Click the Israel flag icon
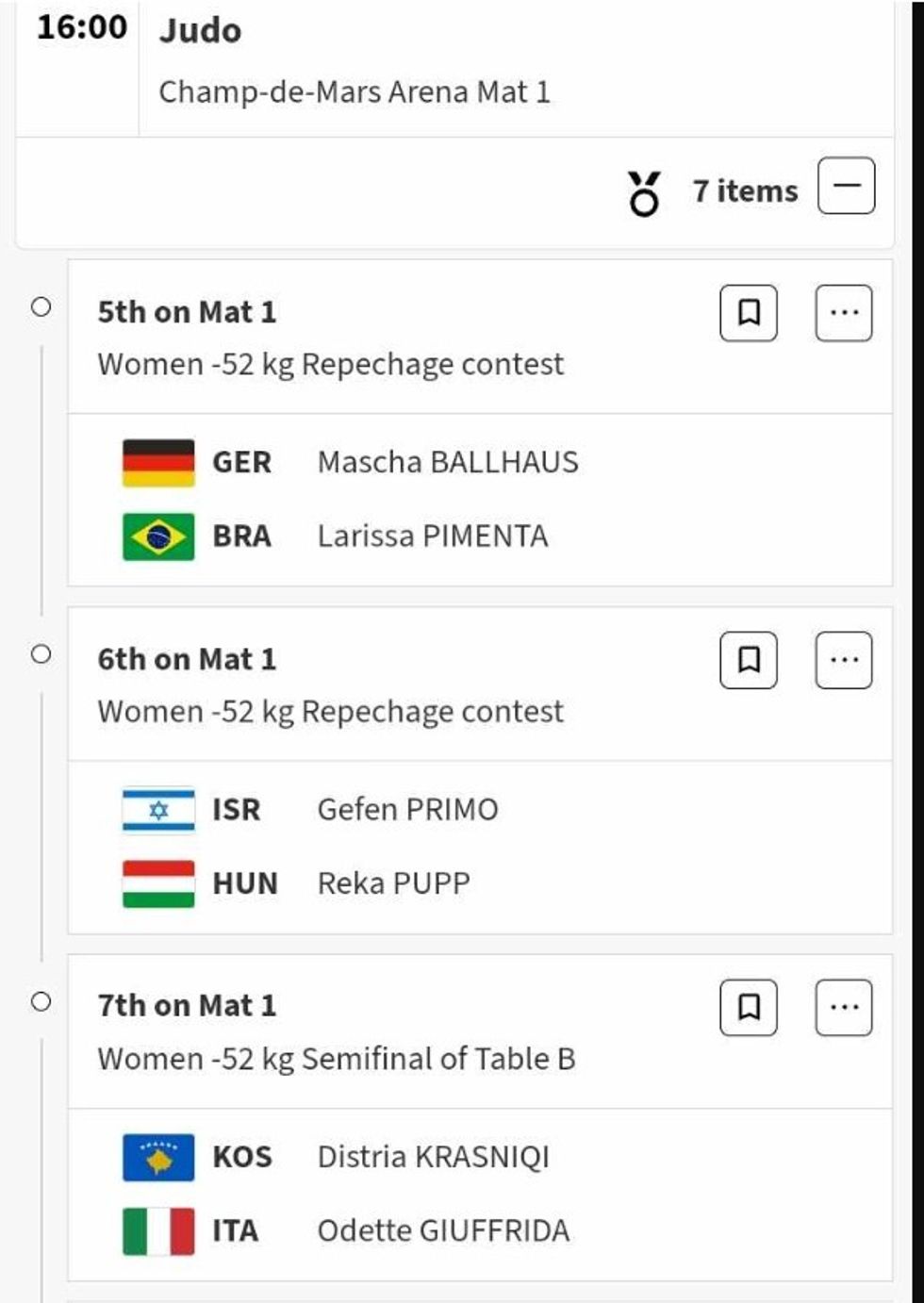This screenshot has width=924, height=1303. tap(158, 810)
